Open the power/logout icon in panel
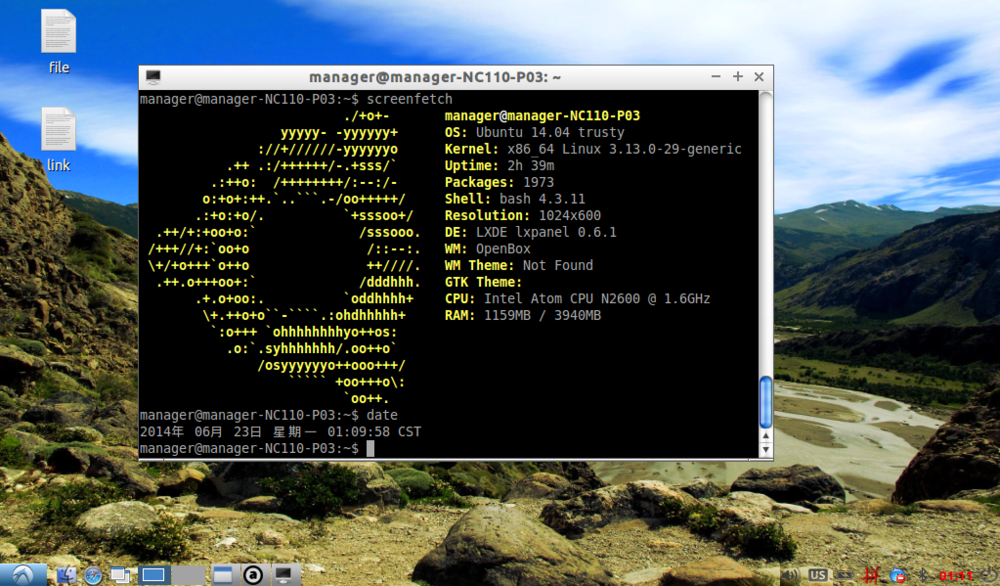The width and height of the screenshot is (1000, 586). coord(989,576)
